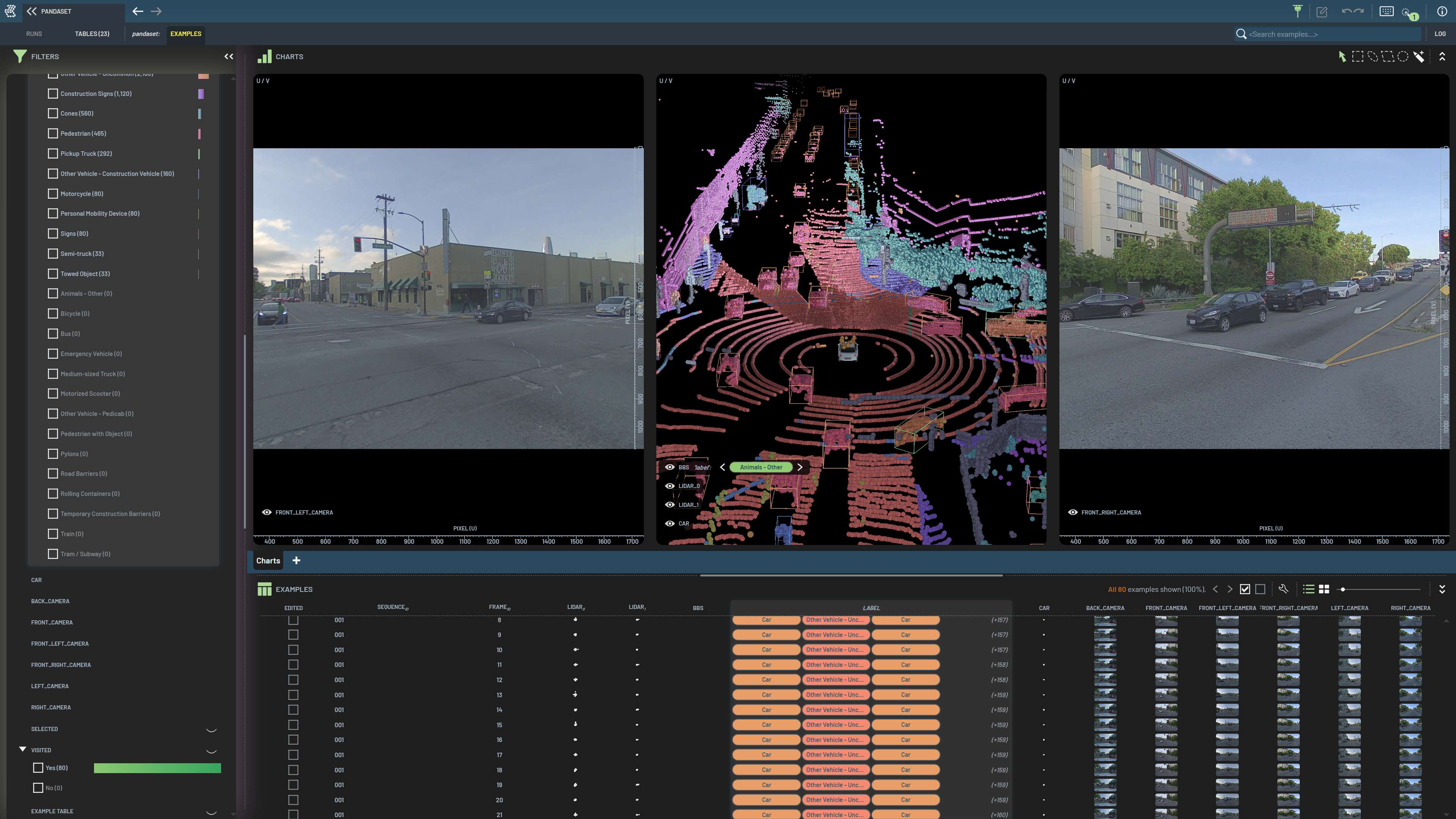
Task: Open the keyboard shortcuts icon
Action: [1386, 11]
